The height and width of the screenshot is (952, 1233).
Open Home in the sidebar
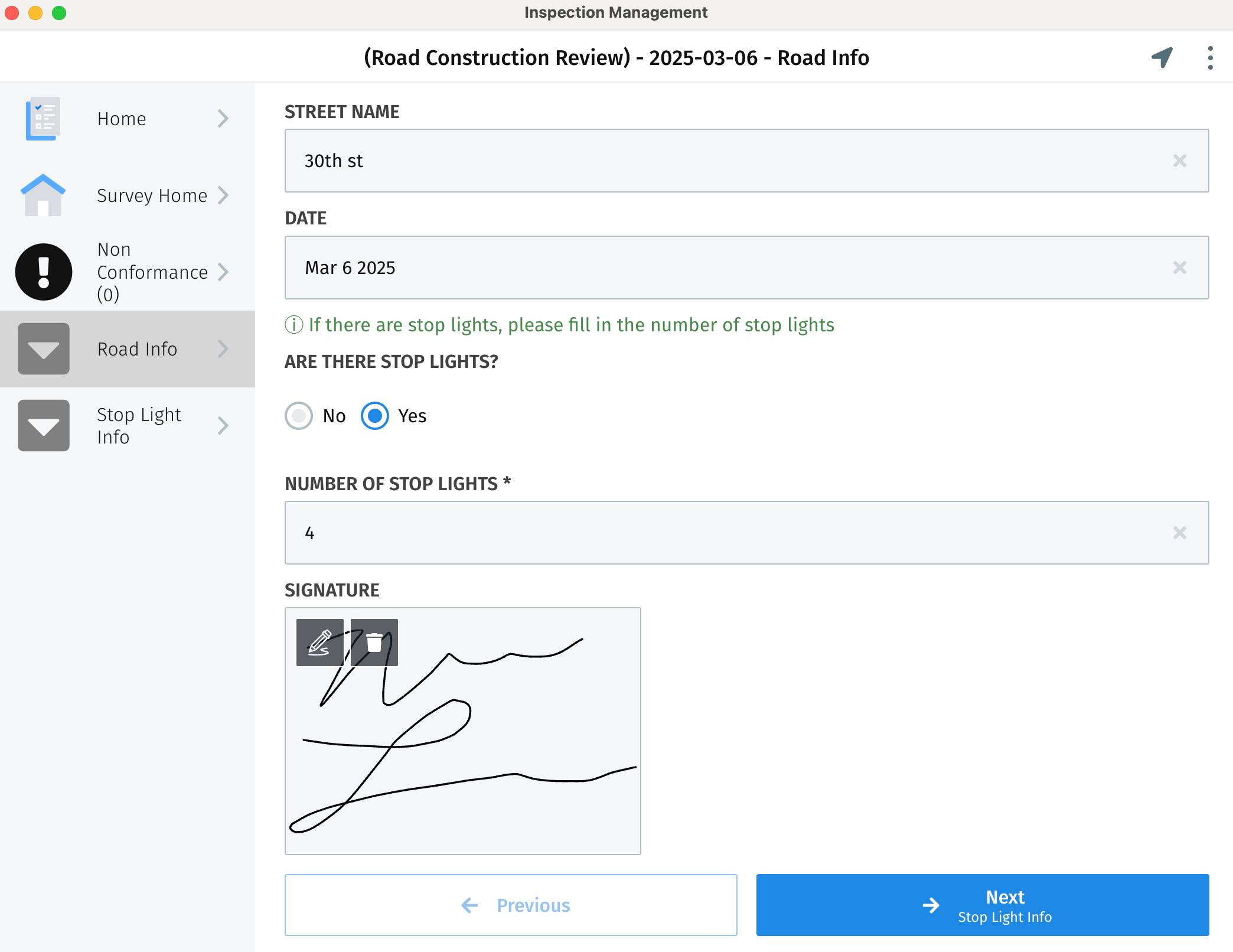[x=122, y=119]
